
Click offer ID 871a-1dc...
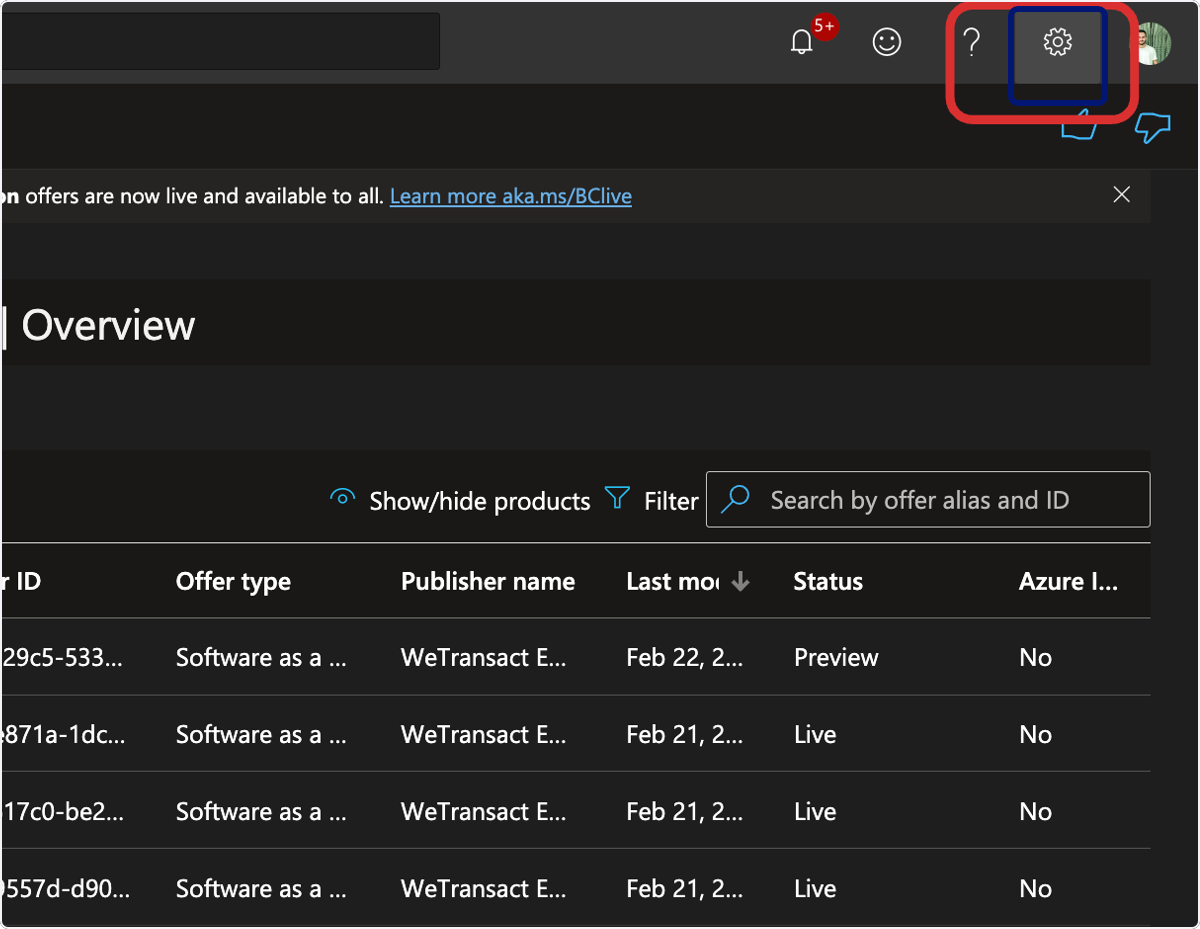(63, 734)
